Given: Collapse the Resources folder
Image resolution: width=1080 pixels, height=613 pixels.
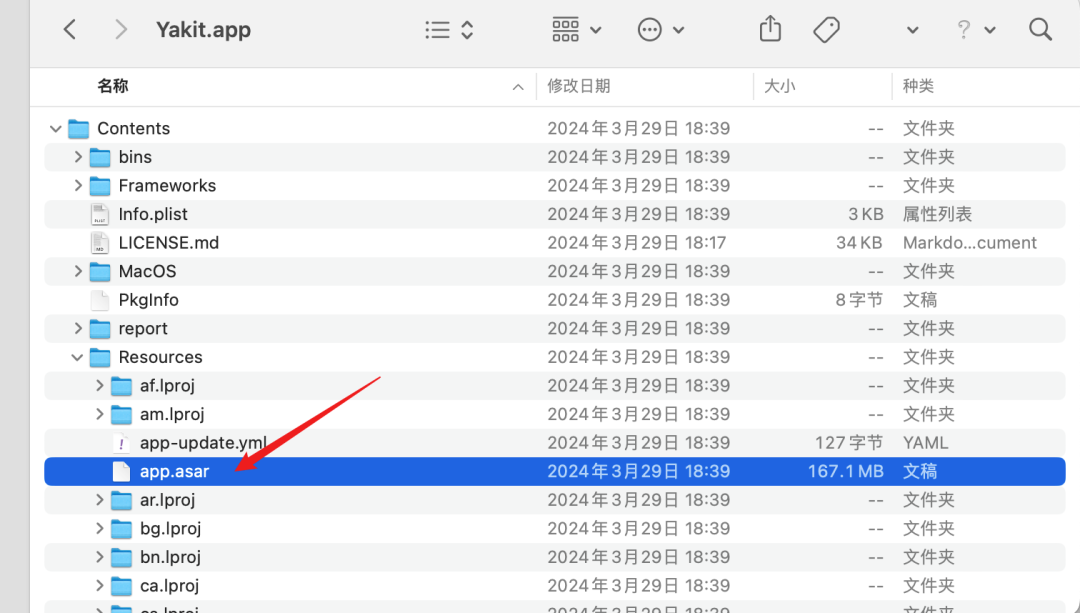Looking at the screenshot, I should pyautogui.click(x=77, y=357).
